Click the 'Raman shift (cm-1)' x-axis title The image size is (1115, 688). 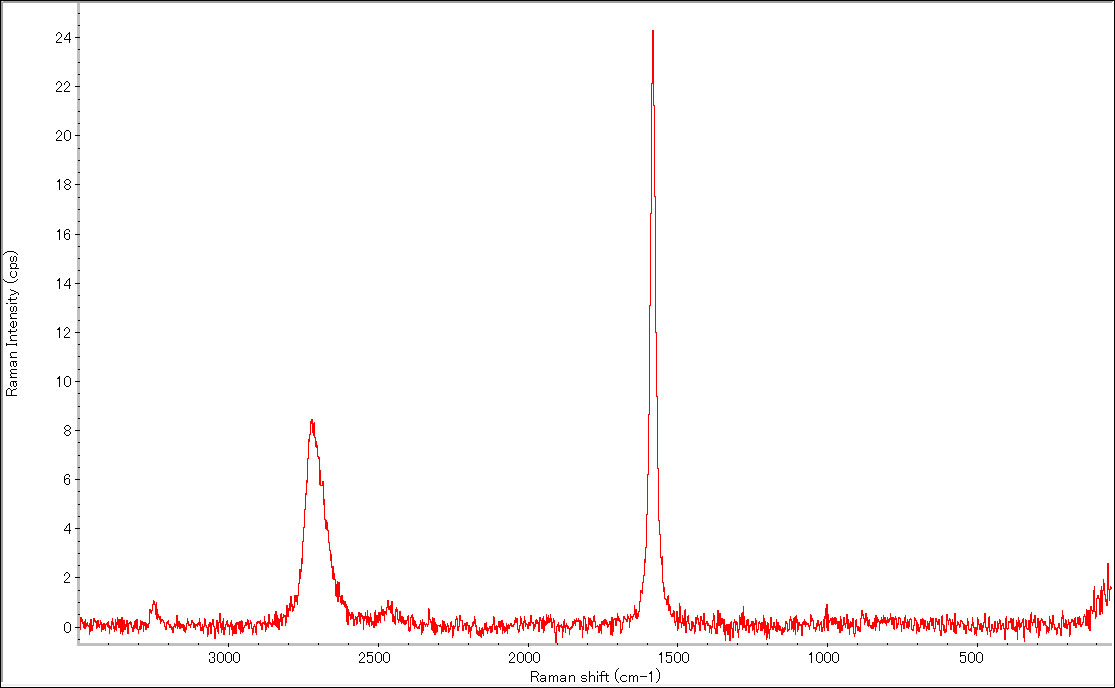(594, 677)
